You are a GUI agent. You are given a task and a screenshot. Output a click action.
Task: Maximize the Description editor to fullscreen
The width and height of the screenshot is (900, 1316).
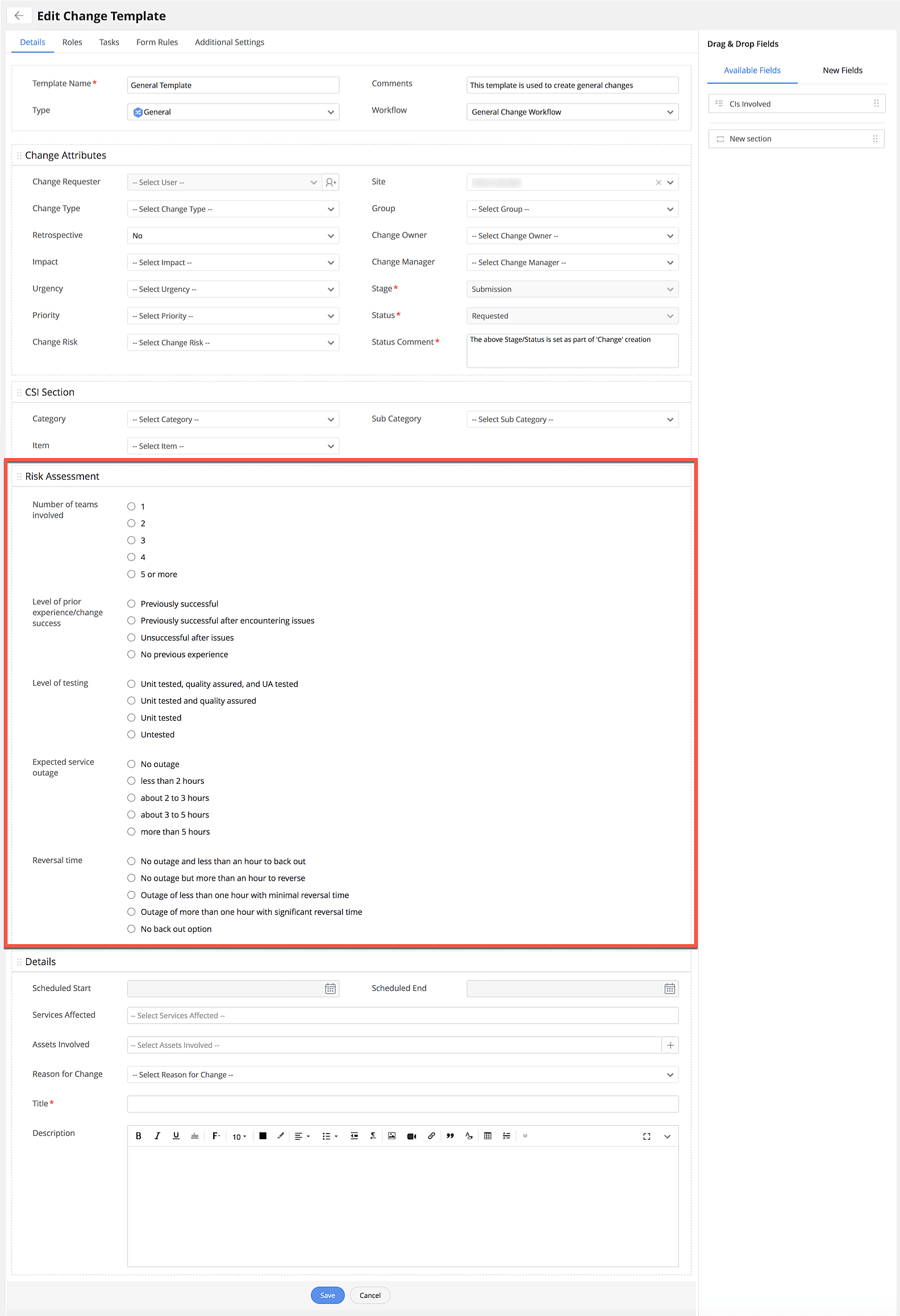point(647,1136)
